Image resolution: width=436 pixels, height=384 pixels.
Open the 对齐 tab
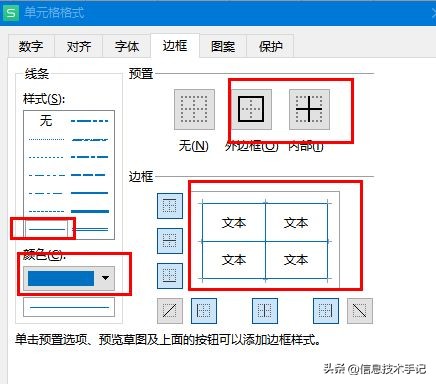[79, 46]
